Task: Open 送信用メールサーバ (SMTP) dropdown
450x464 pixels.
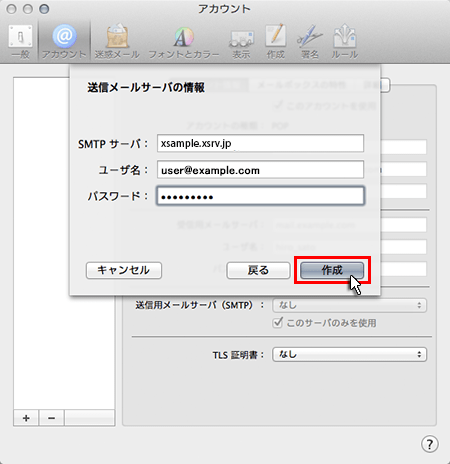Action: (x=349, y=305)
